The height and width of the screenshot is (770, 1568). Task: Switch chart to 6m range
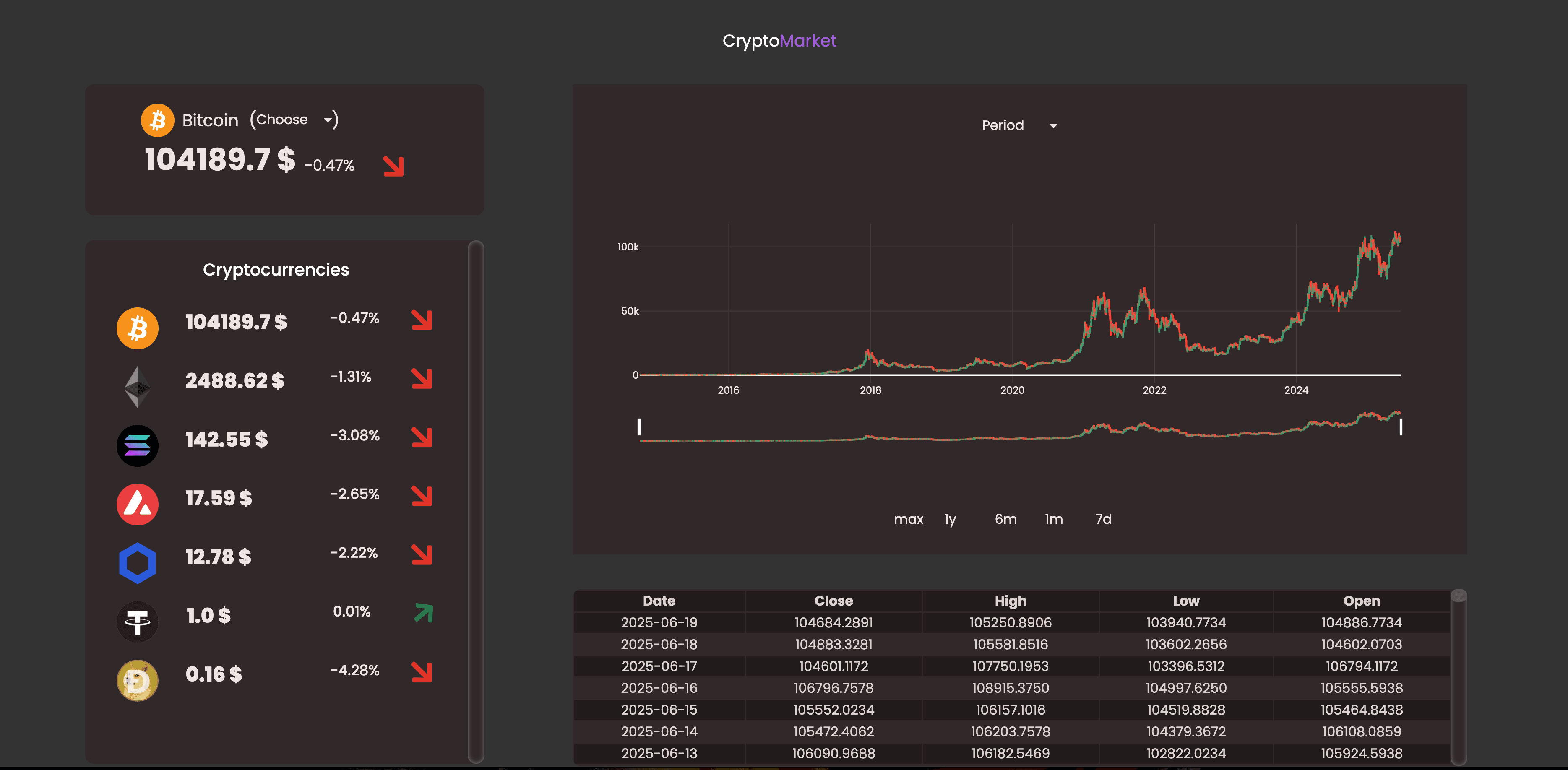point(1005,519)
